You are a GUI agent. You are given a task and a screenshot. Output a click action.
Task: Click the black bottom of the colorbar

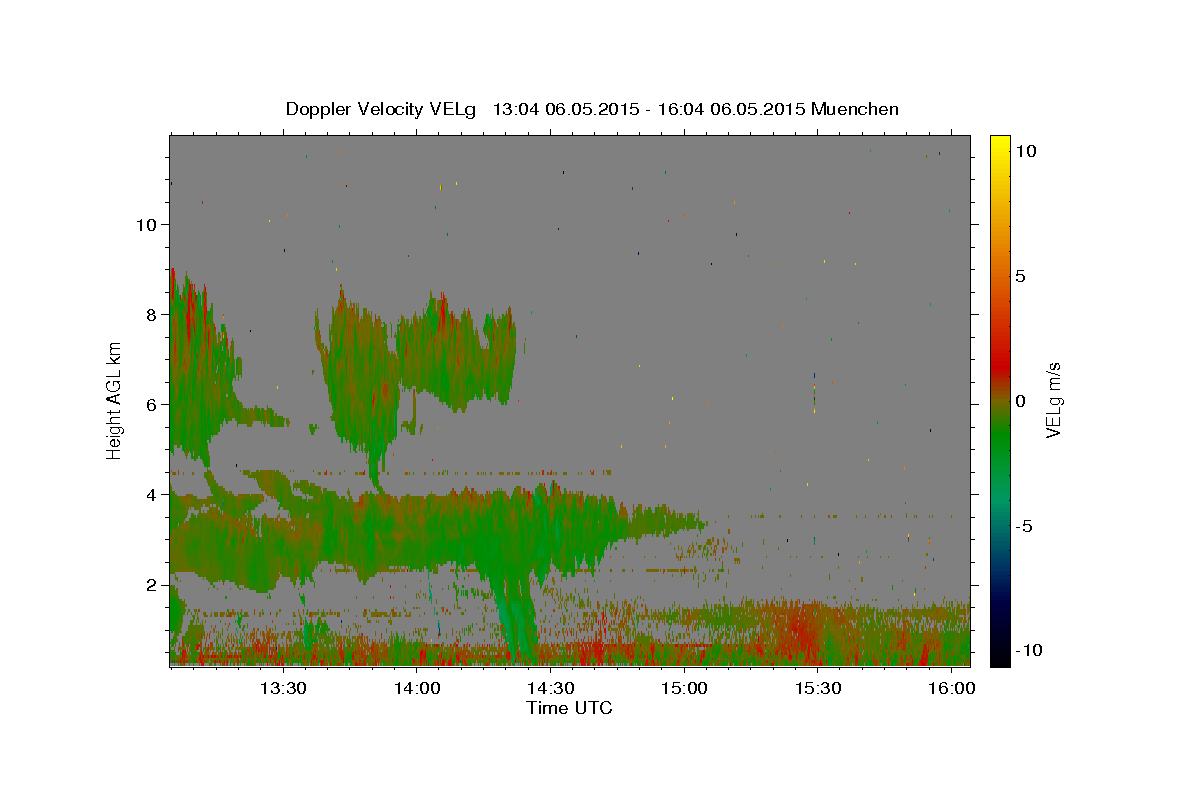(999, 658)
